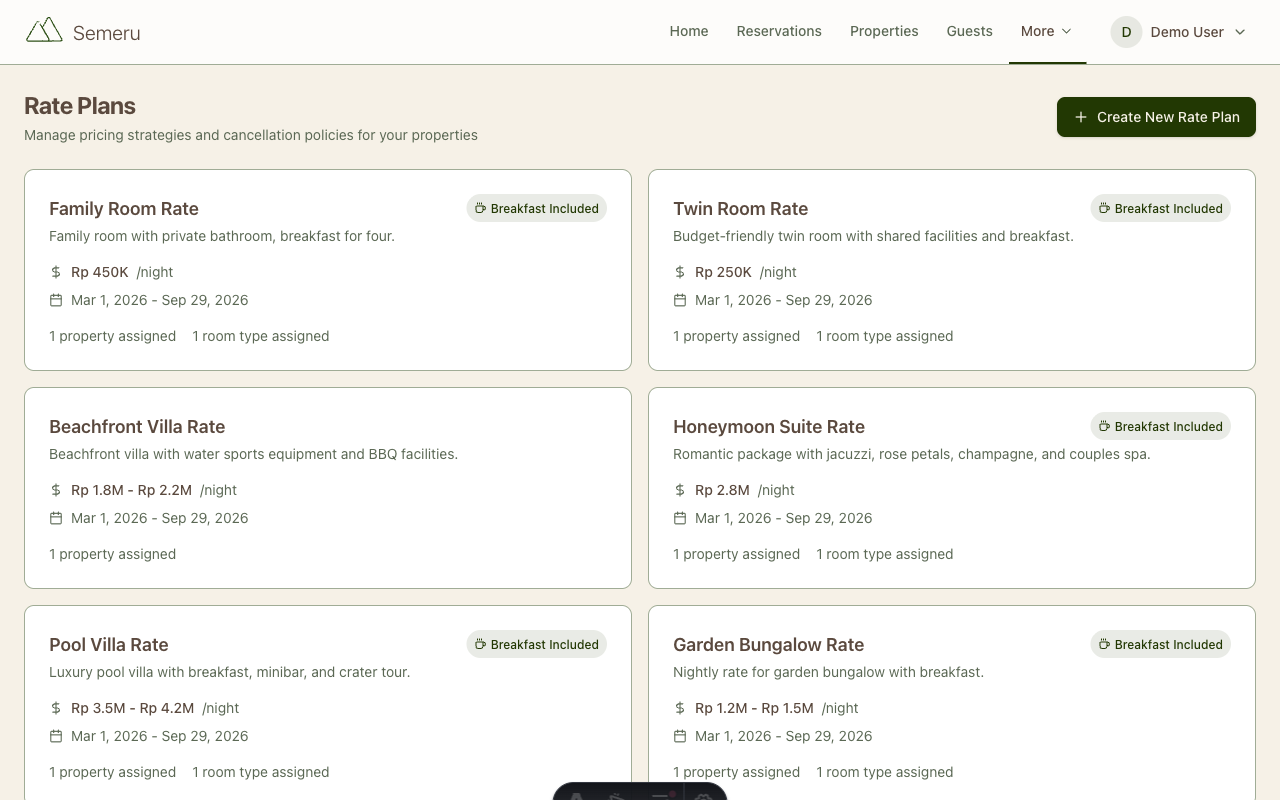
Task: Click the Rate Plans page heading
Action: (80, 106)
